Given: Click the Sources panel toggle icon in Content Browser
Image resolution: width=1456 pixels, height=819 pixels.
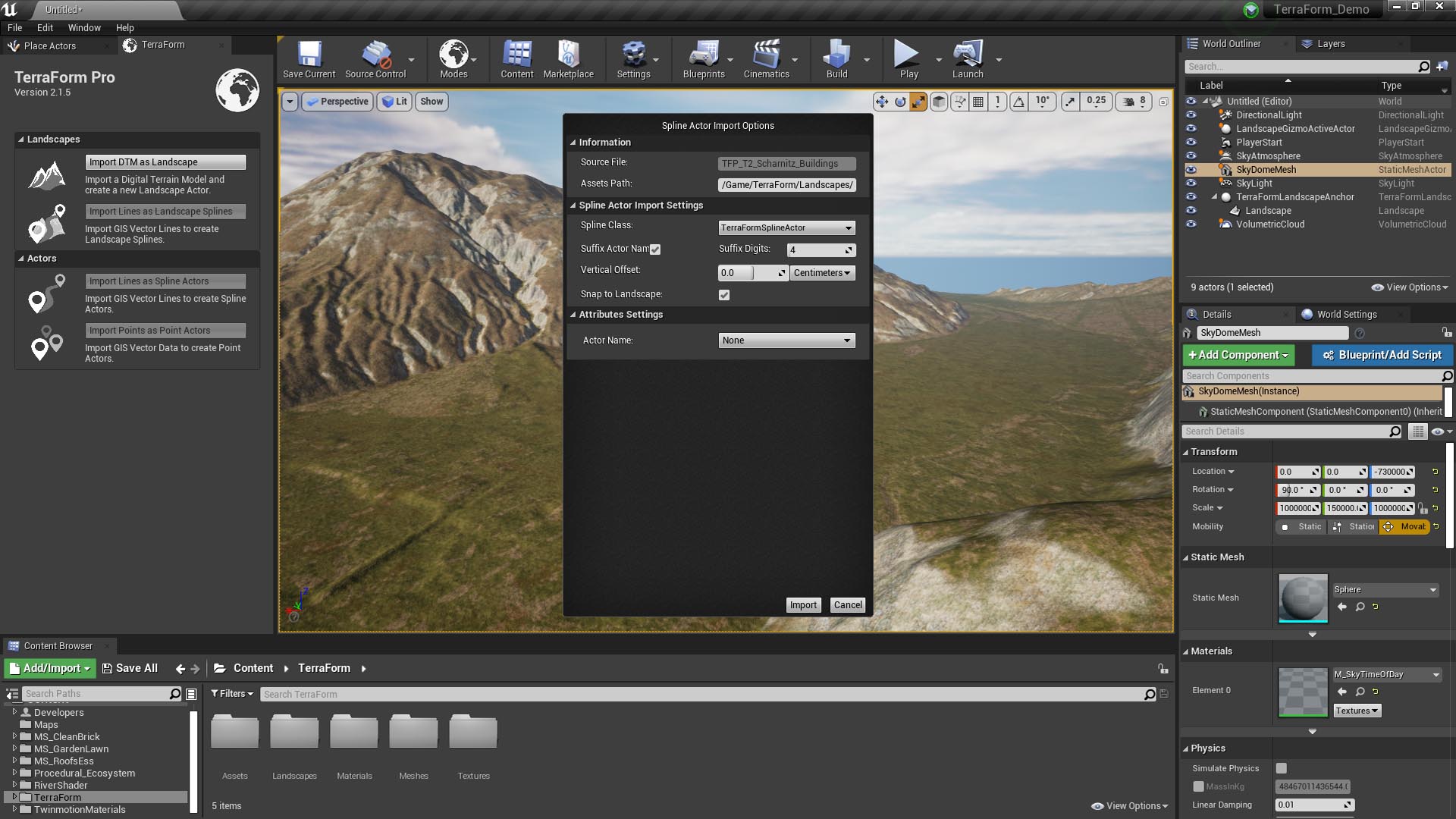Looking at the screenshot, I should pos(12,694).
